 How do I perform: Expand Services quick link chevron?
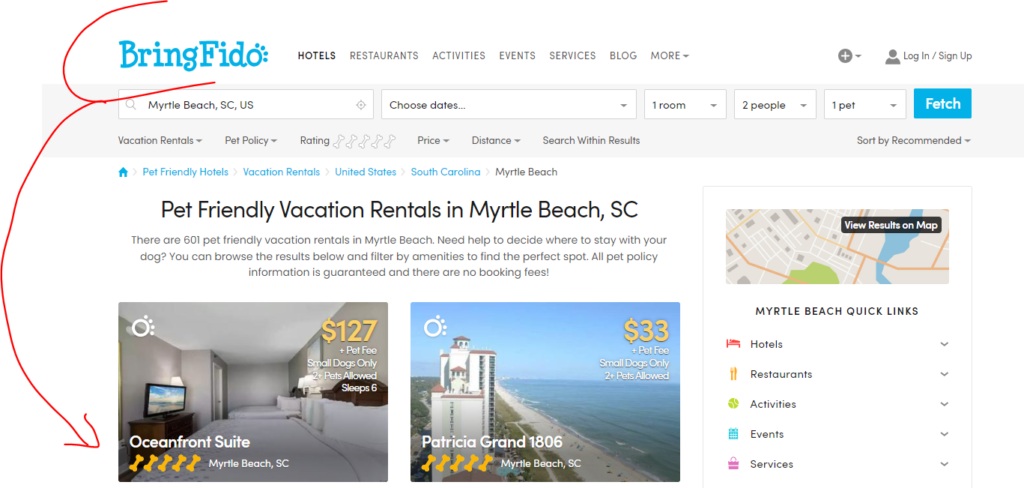click(x=944, y=464)
